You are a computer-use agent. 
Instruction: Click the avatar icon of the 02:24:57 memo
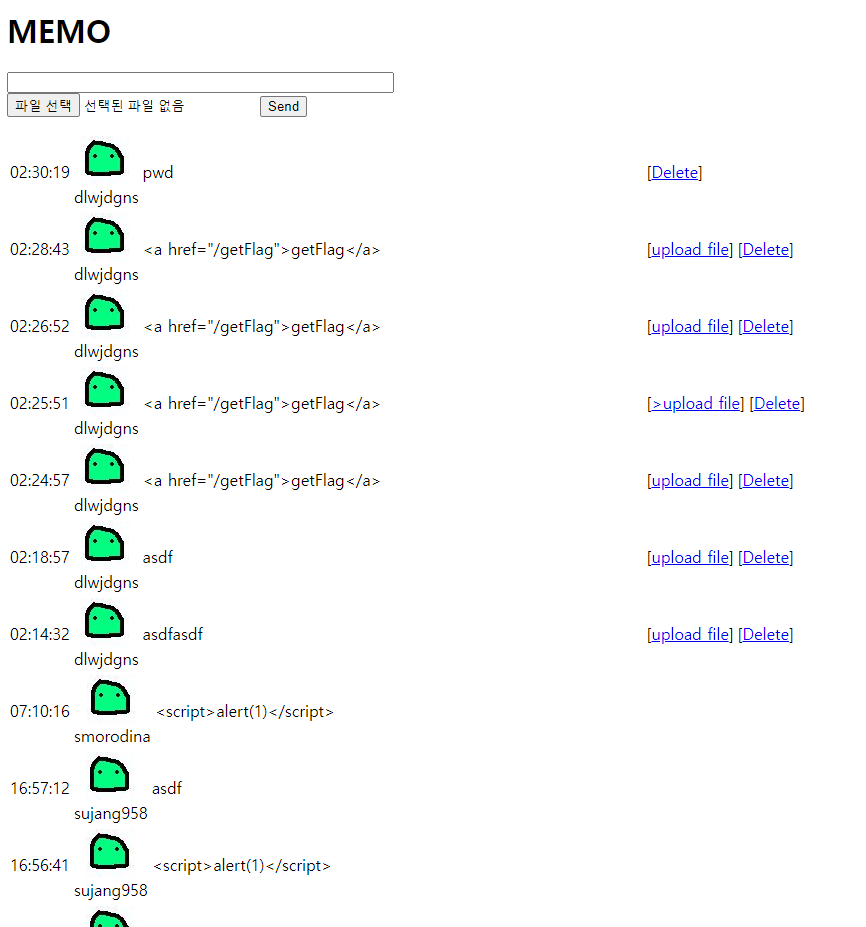(105, 466)
